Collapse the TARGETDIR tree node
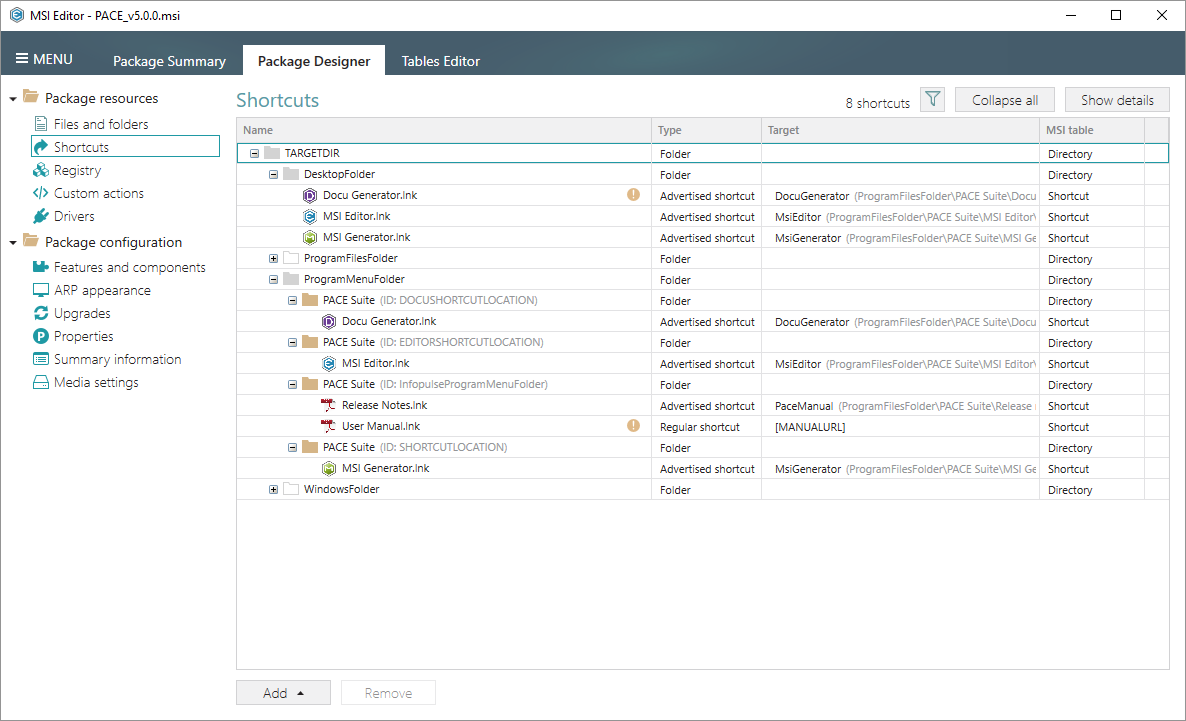Screen dimensions: 1186x721 [x=254, y=154]
